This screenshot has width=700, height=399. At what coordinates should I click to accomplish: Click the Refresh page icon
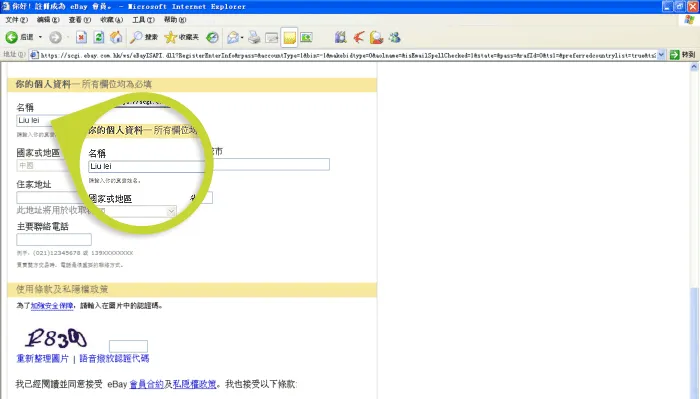click(x=99, y=37)
